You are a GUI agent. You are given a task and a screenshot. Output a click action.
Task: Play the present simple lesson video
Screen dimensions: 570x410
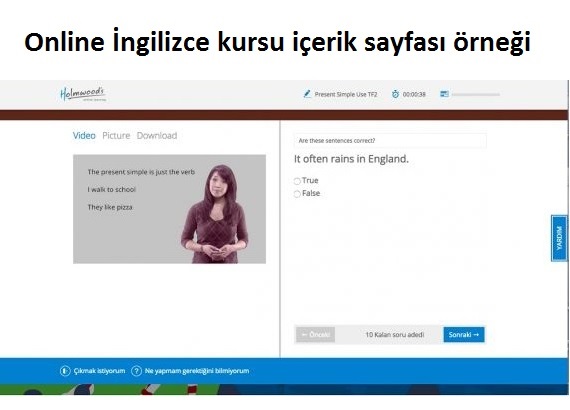pyautogui.click(x=169, y=209)
